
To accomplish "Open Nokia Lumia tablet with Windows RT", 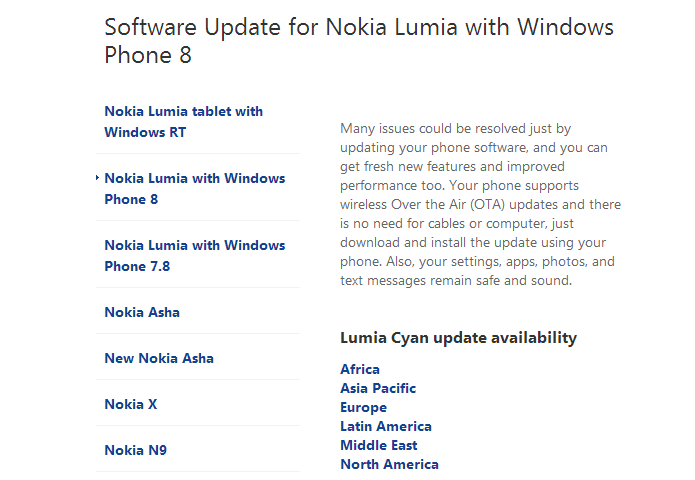I will [184, 121].
